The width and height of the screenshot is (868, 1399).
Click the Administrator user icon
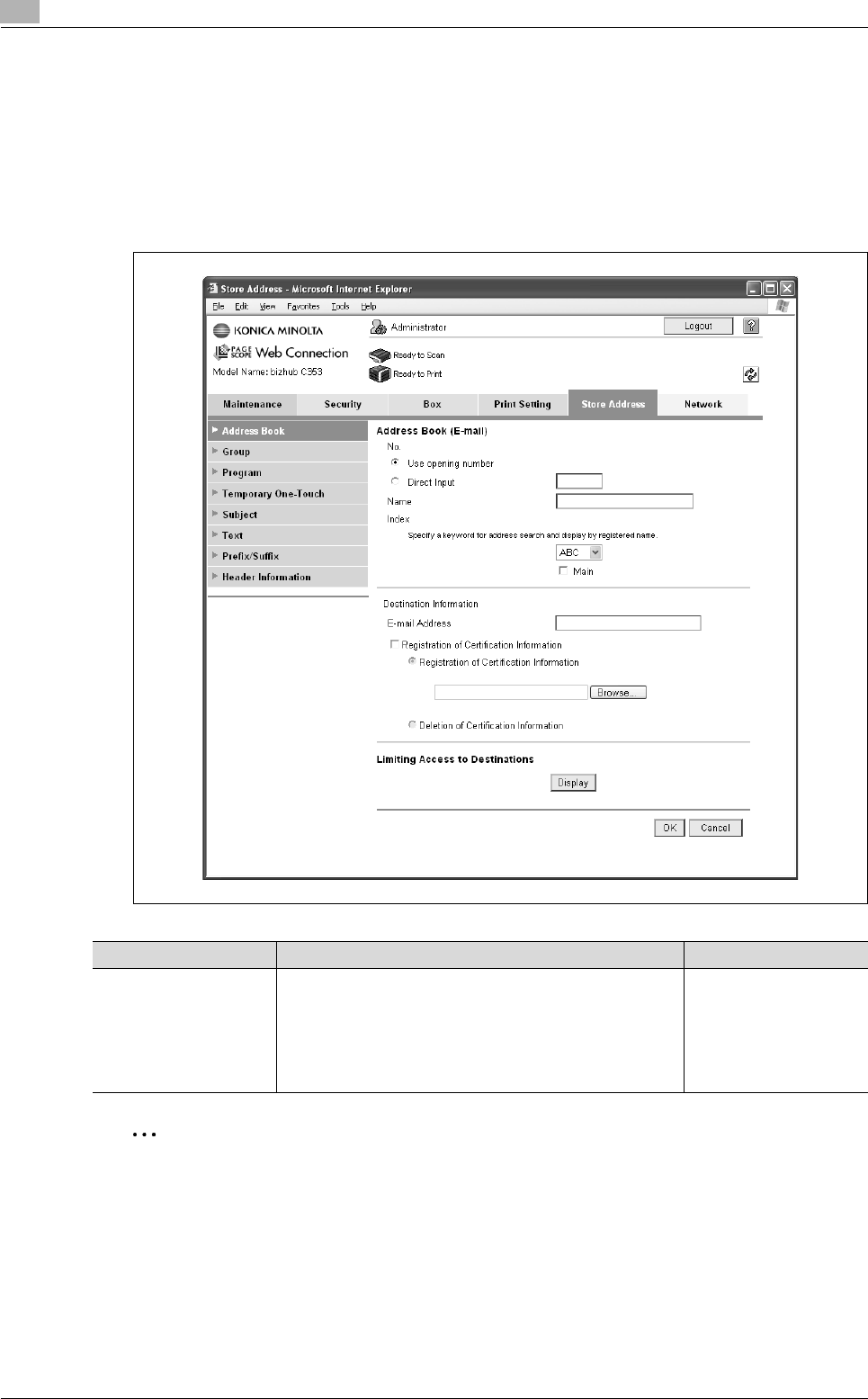379,327
